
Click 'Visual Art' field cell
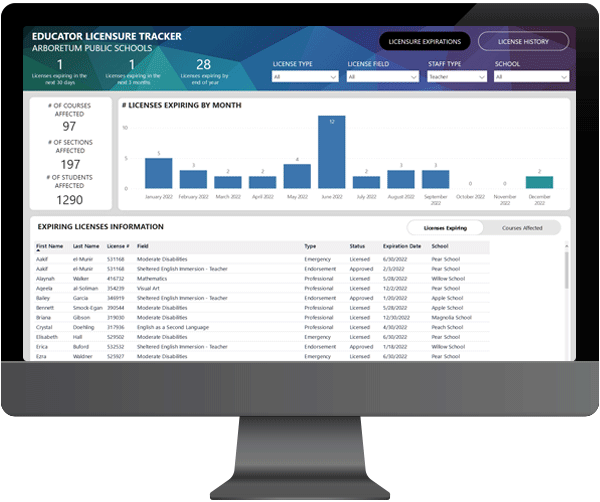point(148,288)
